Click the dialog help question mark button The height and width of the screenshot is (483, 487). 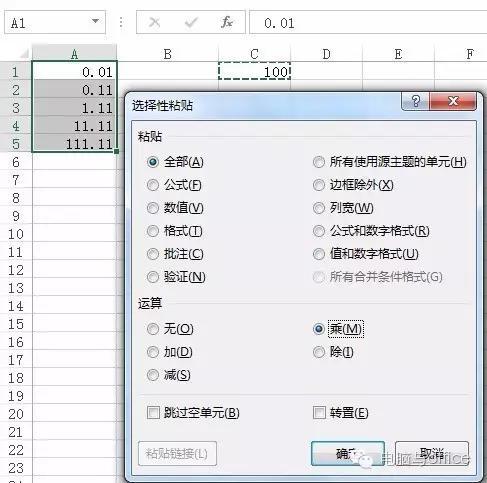(415, 101)
